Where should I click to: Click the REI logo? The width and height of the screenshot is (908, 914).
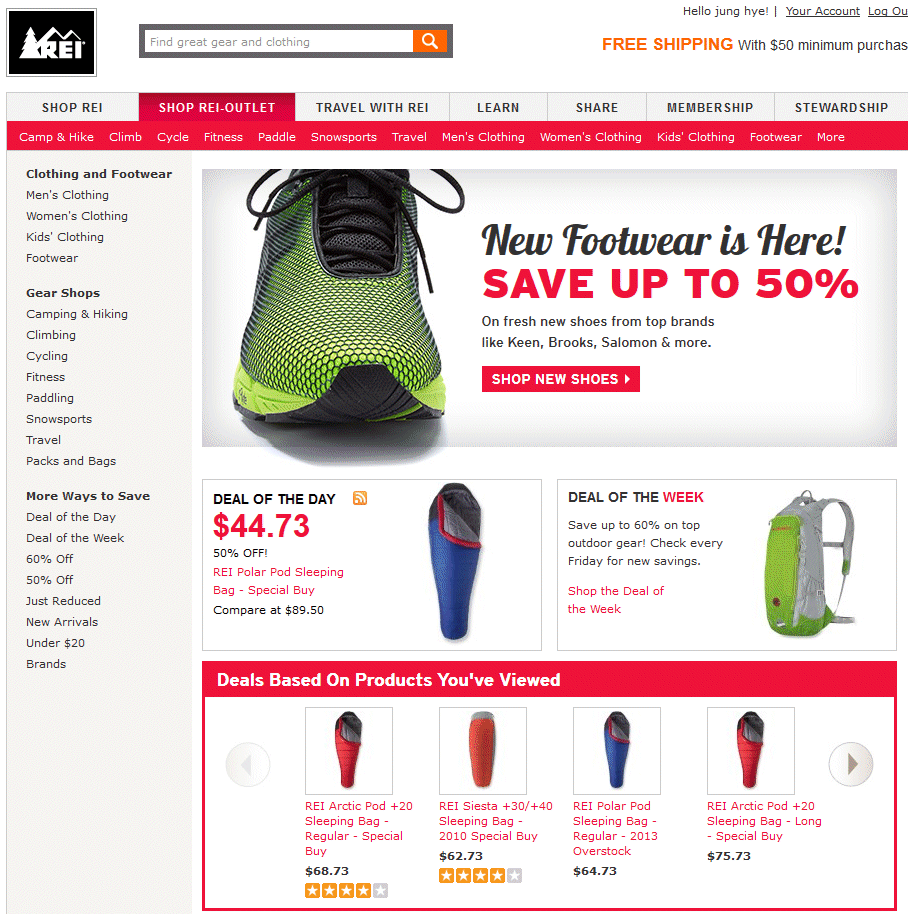tap(51, 43)
